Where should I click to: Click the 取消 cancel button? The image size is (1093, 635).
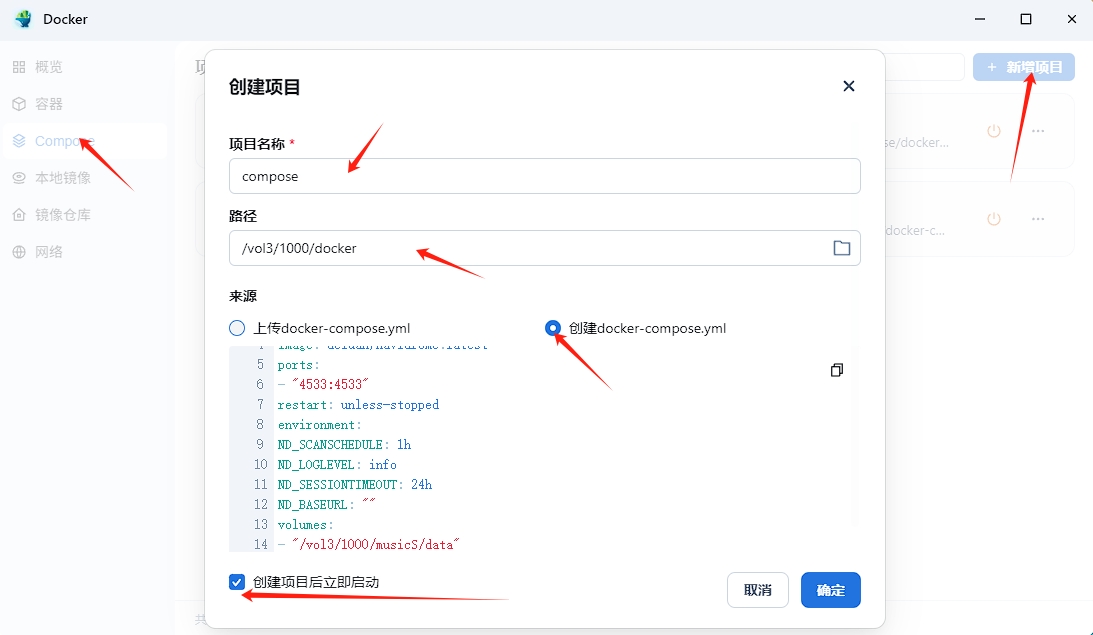(758, 590)
